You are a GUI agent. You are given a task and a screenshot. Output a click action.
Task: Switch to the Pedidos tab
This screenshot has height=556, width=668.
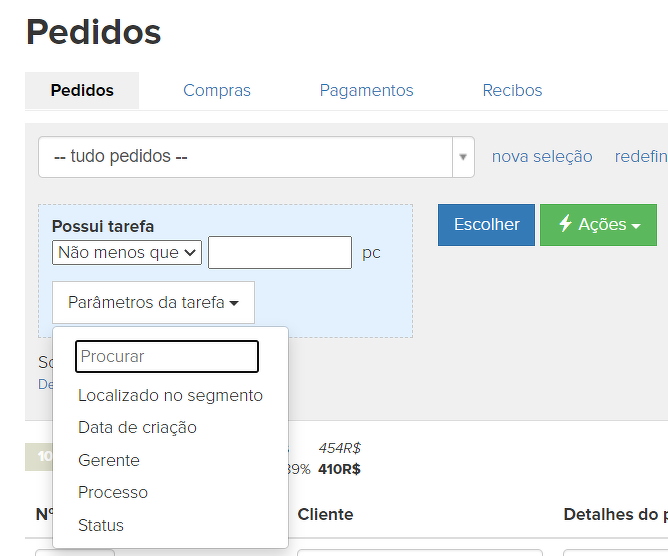[x=82, y=90]
